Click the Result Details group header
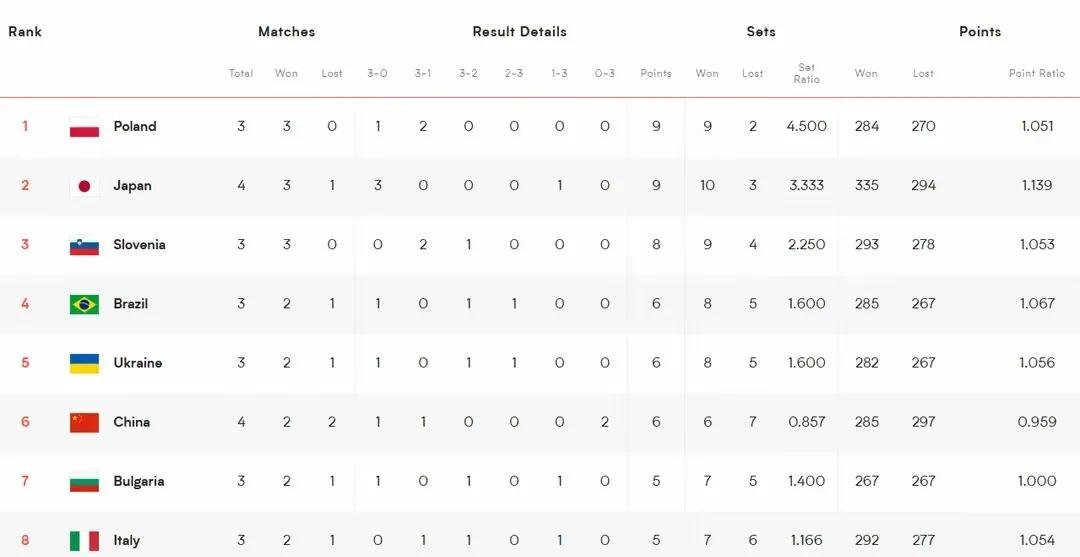 coord(519,32)
